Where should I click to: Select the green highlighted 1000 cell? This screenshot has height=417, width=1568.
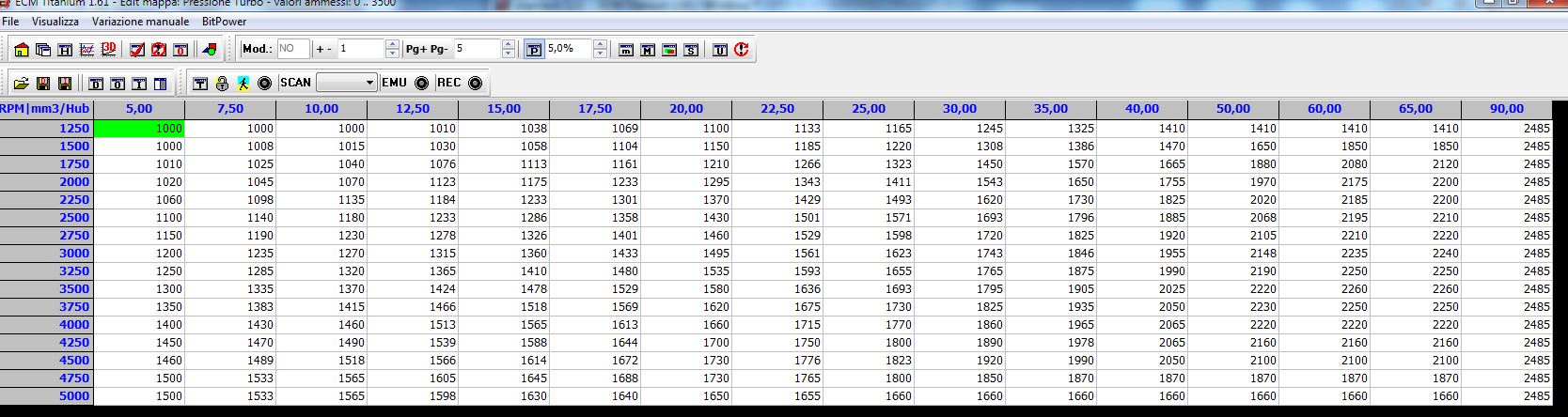click(139, 129)
